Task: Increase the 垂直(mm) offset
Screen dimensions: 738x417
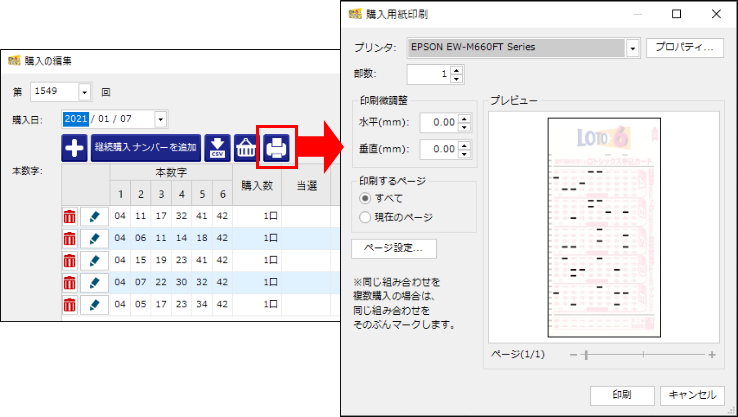Action: (464, 145)
